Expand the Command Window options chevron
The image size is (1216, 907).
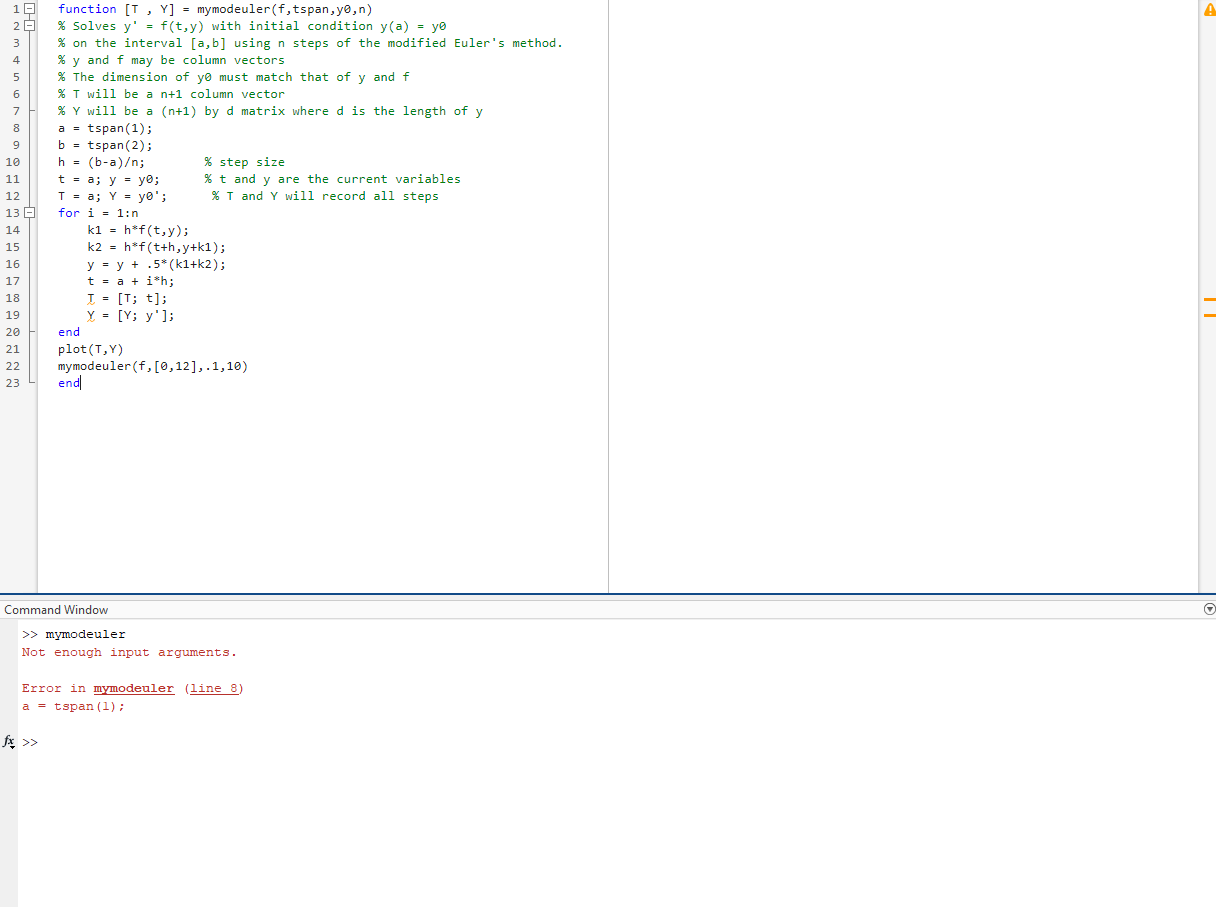click(x=1209, y=609)
